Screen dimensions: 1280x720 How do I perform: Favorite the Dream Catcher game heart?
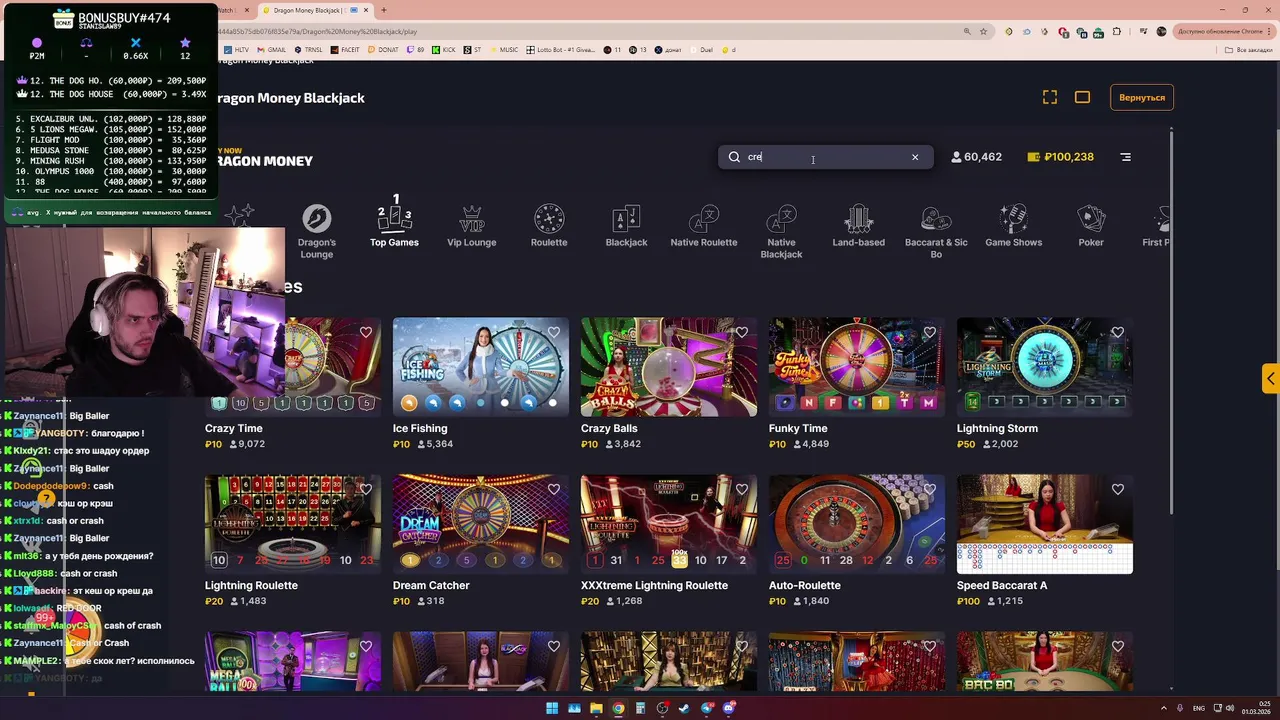click(x=554, y=489)
